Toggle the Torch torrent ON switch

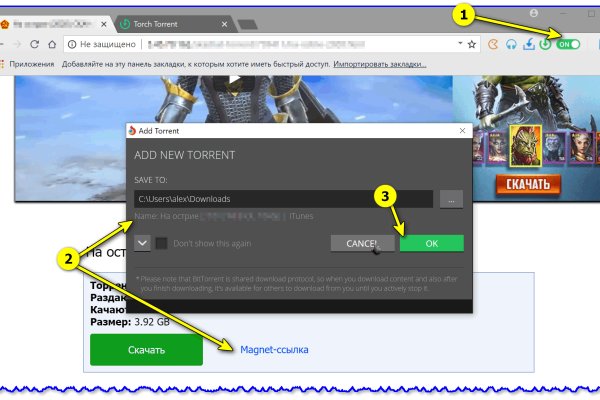point(569,45)
